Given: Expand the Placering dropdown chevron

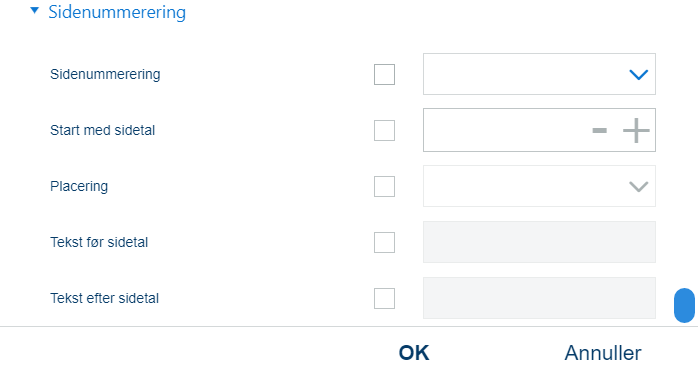Looking at the screenshot, I should (x=638, y=186).
